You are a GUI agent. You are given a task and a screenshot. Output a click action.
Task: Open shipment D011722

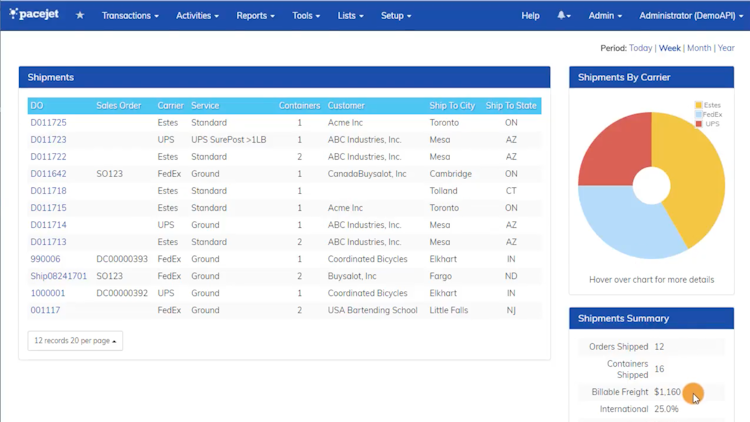coord(48,156)
